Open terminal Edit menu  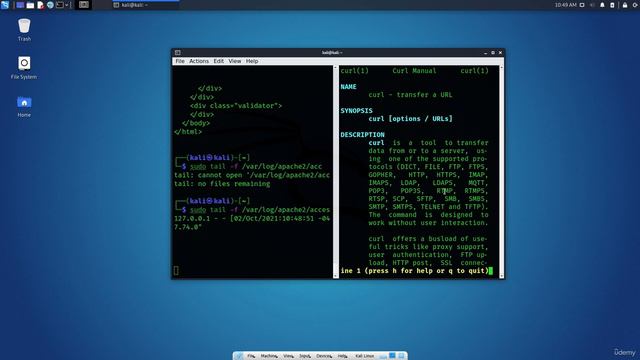tap(218, 61)
